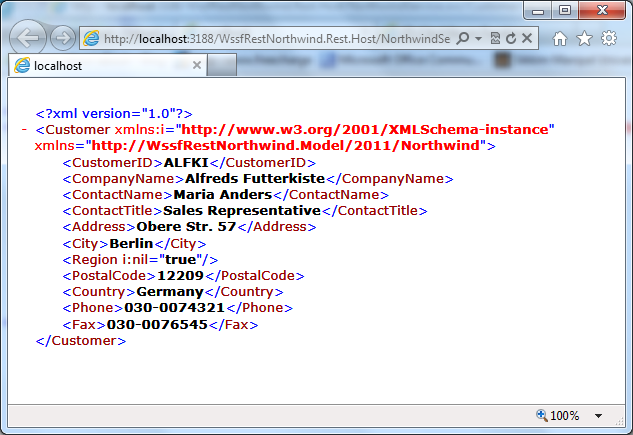Open the zoom level dropdown arrow

pos(599,416)
